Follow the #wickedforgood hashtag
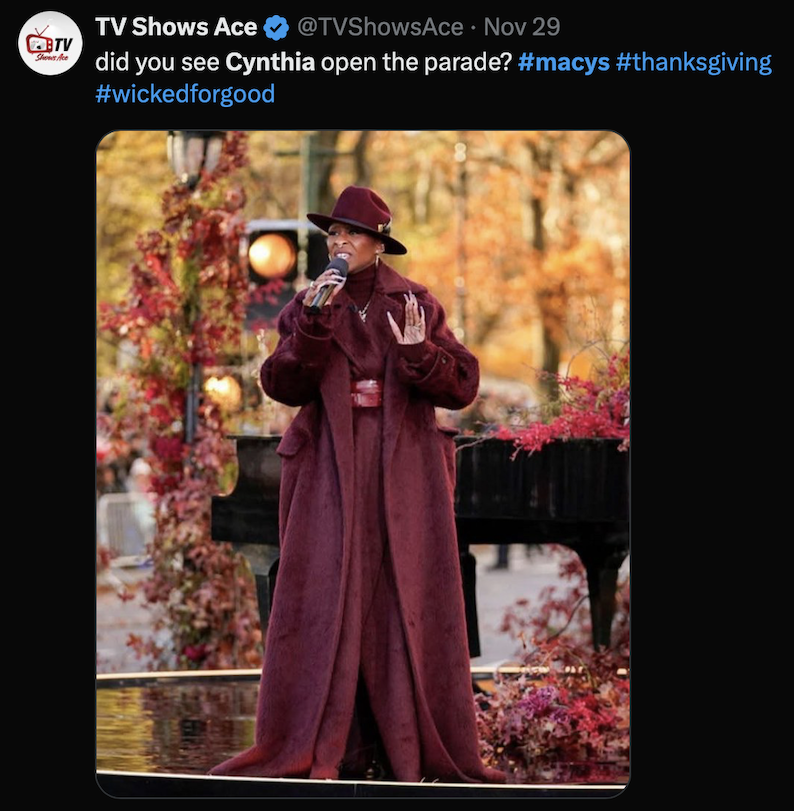 [185, 94]
